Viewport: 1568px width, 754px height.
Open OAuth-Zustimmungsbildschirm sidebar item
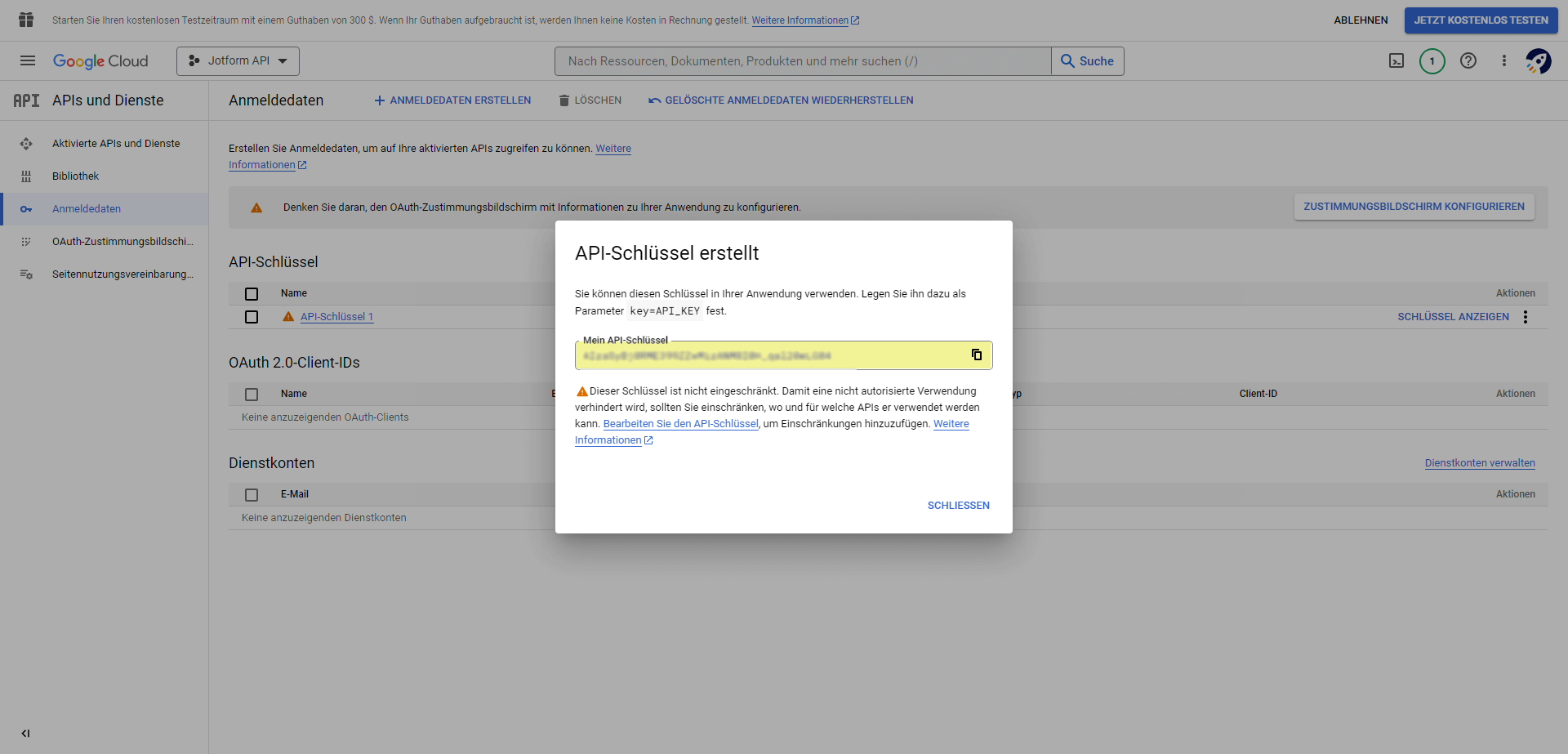coord(122,242)
